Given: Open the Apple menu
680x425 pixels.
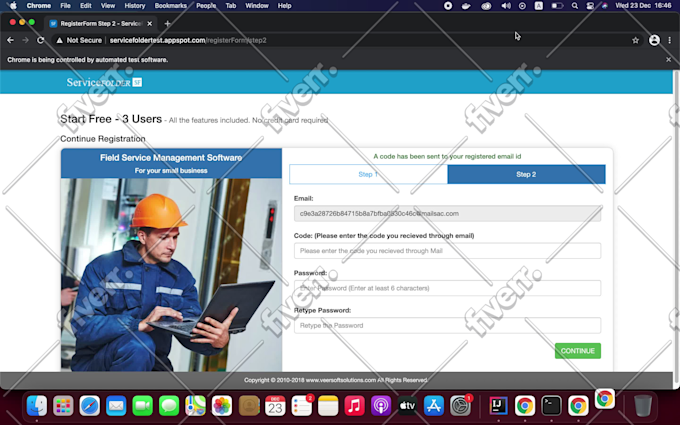Looking at the screenshot, I should tap(13, 6).
